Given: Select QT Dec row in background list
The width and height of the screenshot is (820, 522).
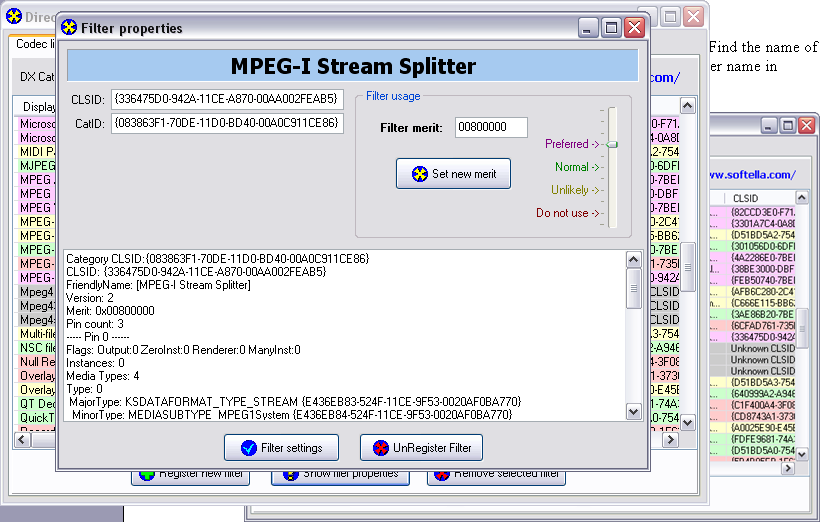Looking at the screenshot, I should pyautogui.click(x=37, y=404).
